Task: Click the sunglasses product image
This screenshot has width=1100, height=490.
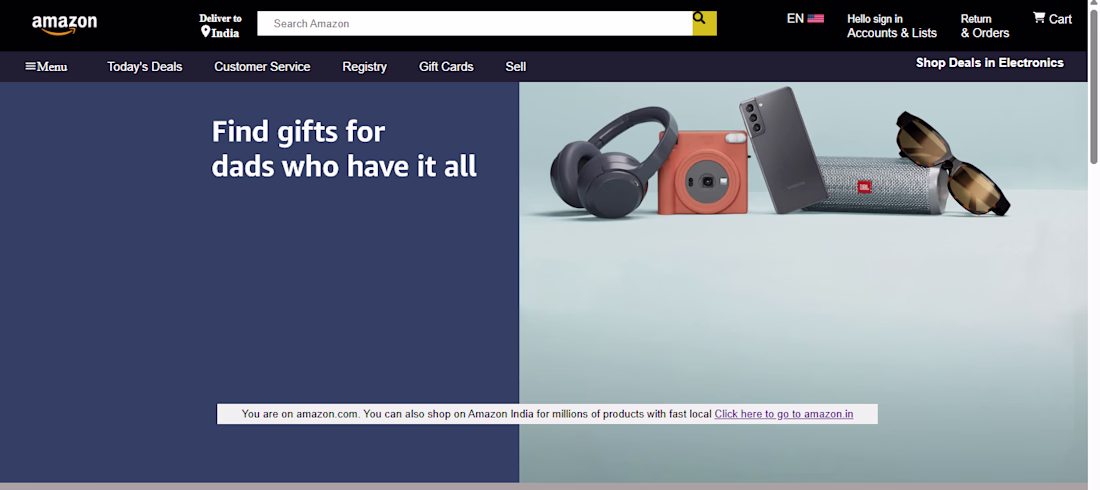Action: 953,163
